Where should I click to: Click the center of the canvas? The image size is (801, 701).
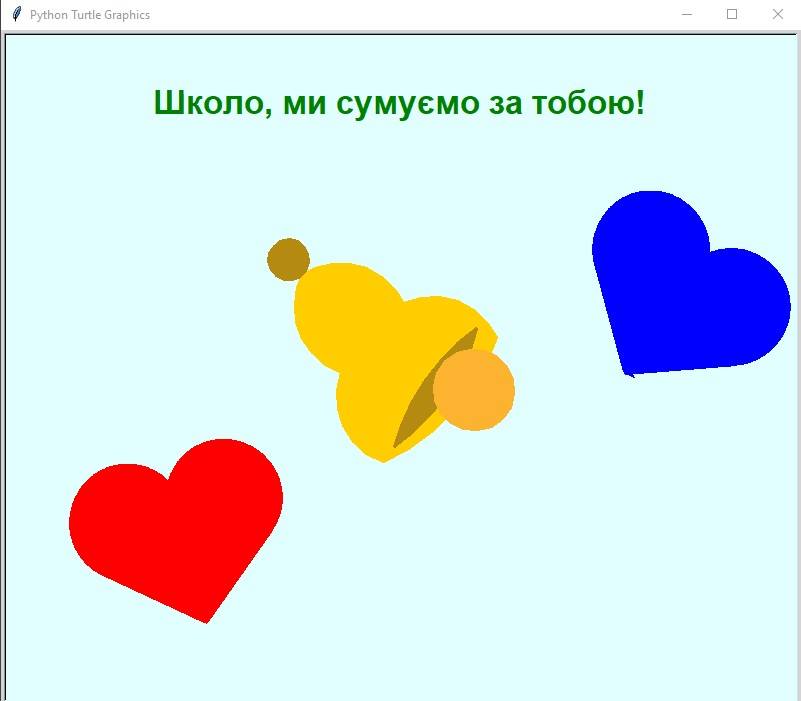400,365
